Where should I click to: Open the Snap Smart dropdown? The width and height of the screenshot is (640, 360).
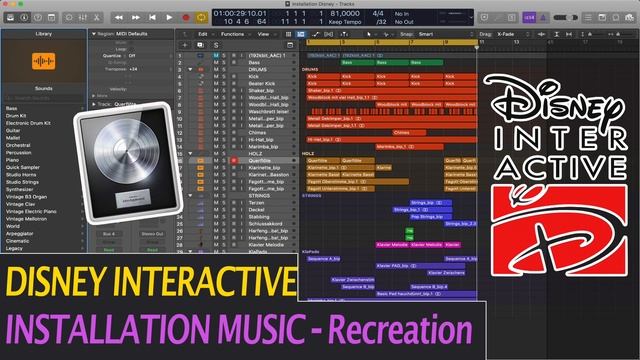[445, 34]
